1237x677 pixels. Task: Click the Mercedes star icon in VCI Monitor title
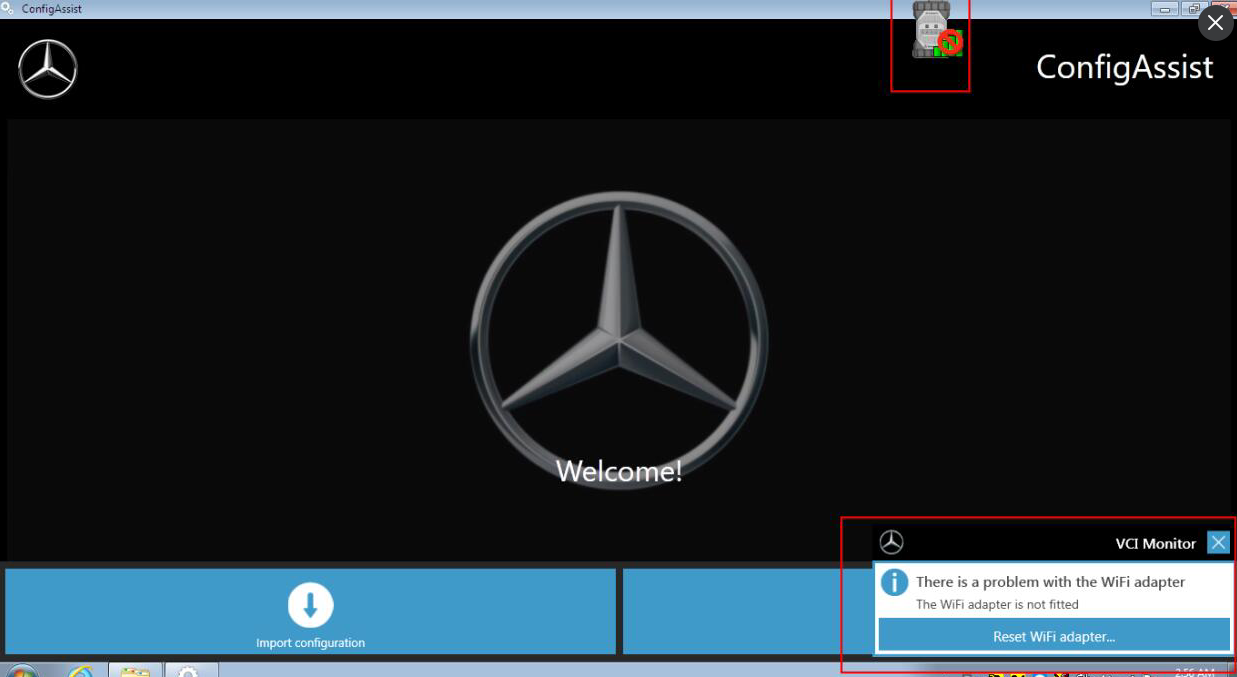point(891,543)
